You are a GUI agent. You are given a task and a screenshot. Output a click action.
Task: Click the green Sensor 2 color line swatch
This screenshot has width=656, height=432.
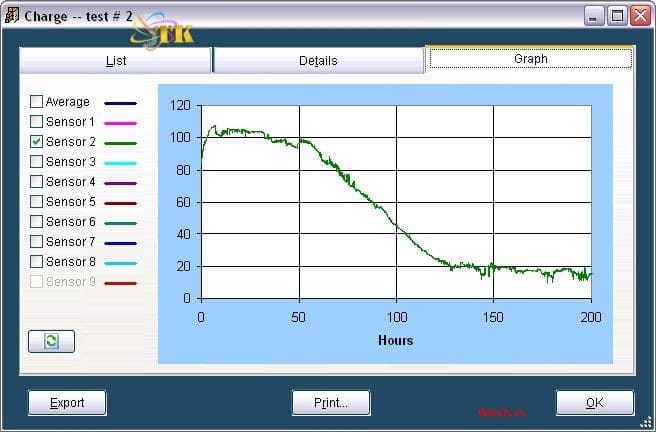(120, 143)
